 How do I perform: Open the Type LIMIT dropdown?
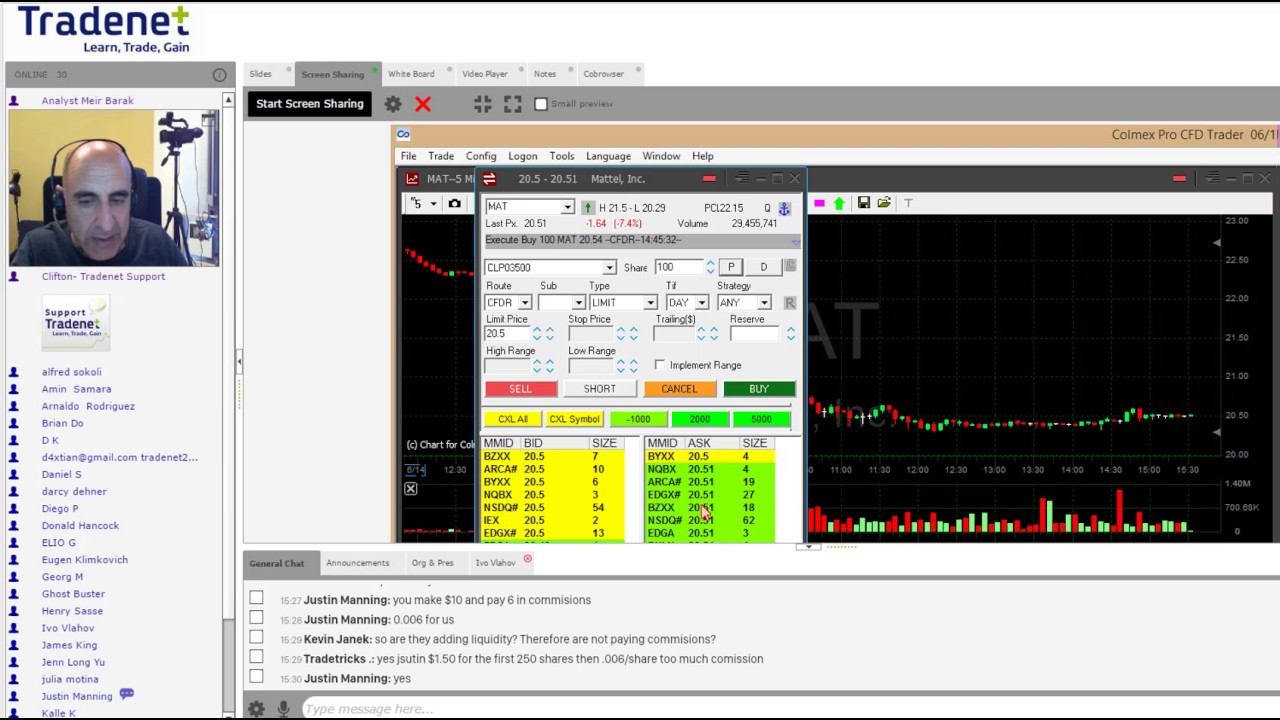pos(650,303)
